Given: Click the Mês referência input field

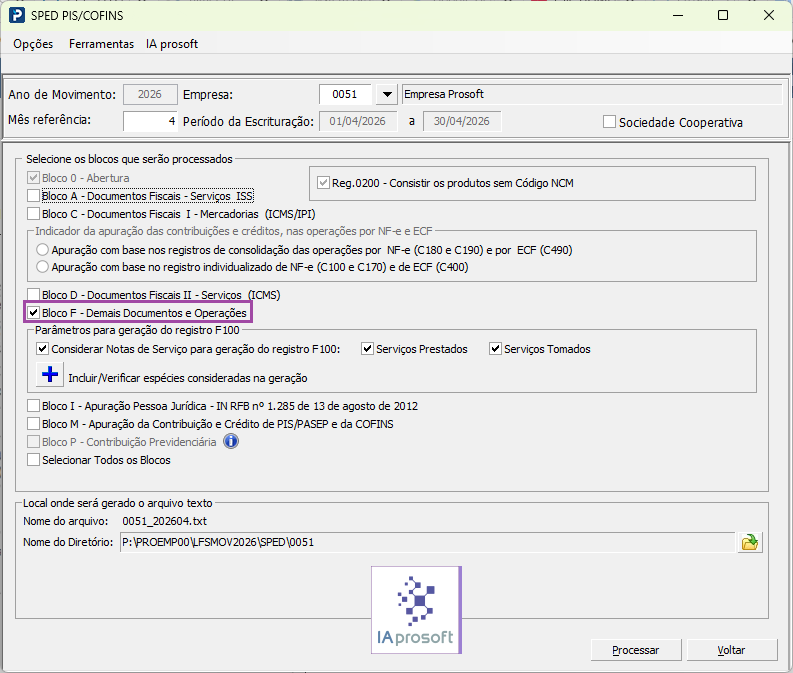Looking at the screenshot, I should [150, 121].
